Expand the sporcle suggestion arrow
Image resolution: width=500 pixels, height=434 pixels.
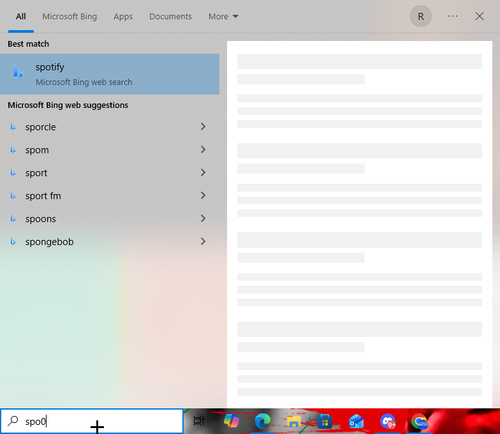point(203,126)
